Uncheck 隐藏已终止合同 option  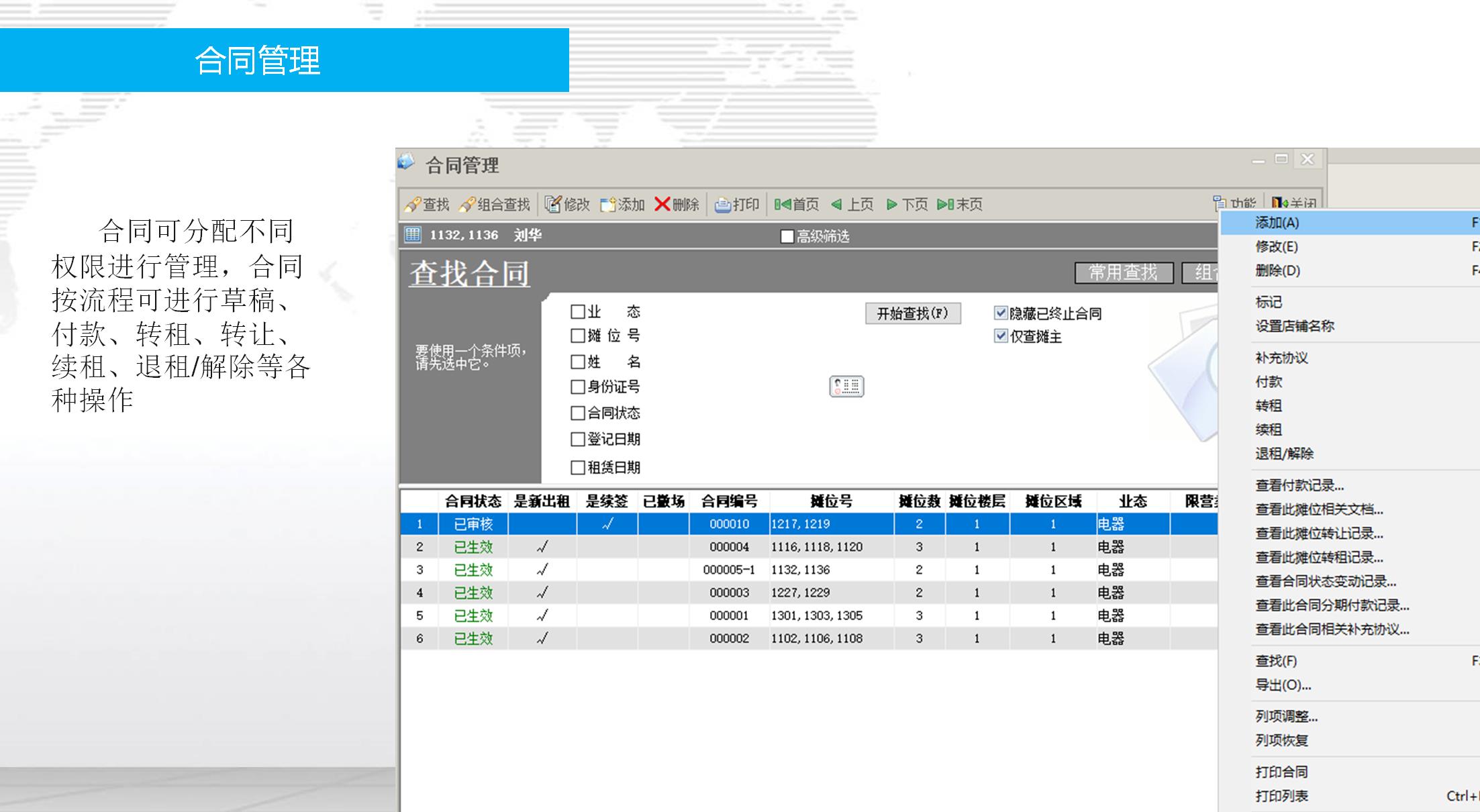1001,313
